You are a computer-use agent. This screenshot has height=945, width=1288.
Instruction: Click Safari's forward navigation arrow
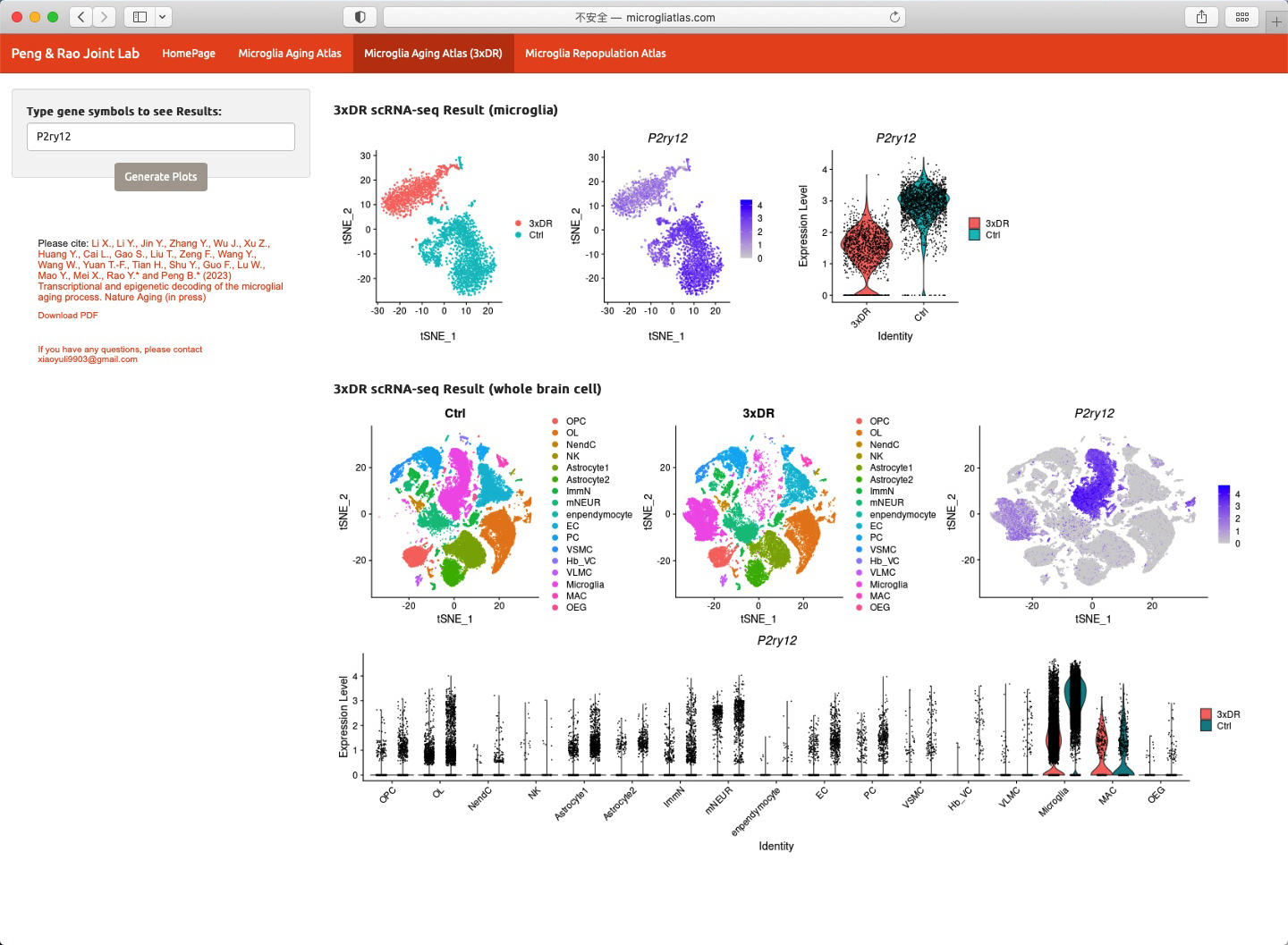click(105, 17)
